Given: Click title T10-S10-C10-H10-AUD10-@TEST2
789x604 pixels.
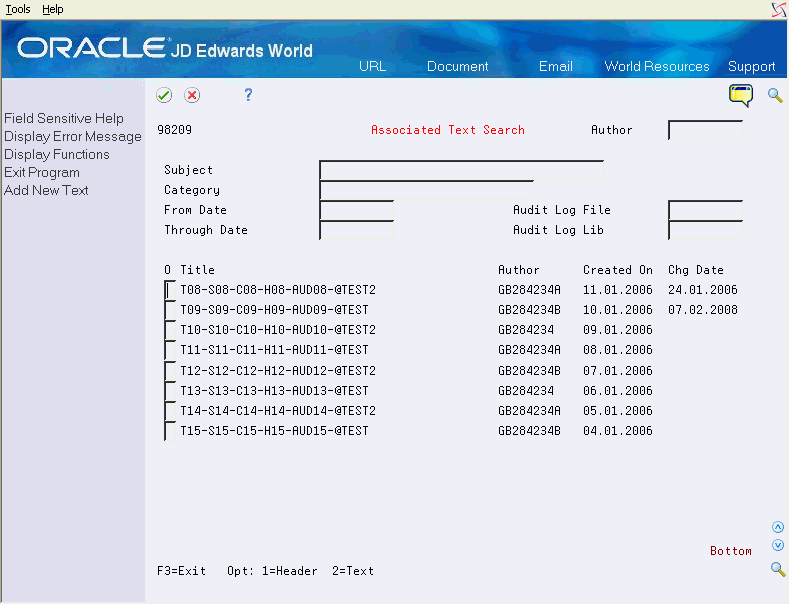Looking at the screenshot, I should pyautogui.click(x=278, y=330).
